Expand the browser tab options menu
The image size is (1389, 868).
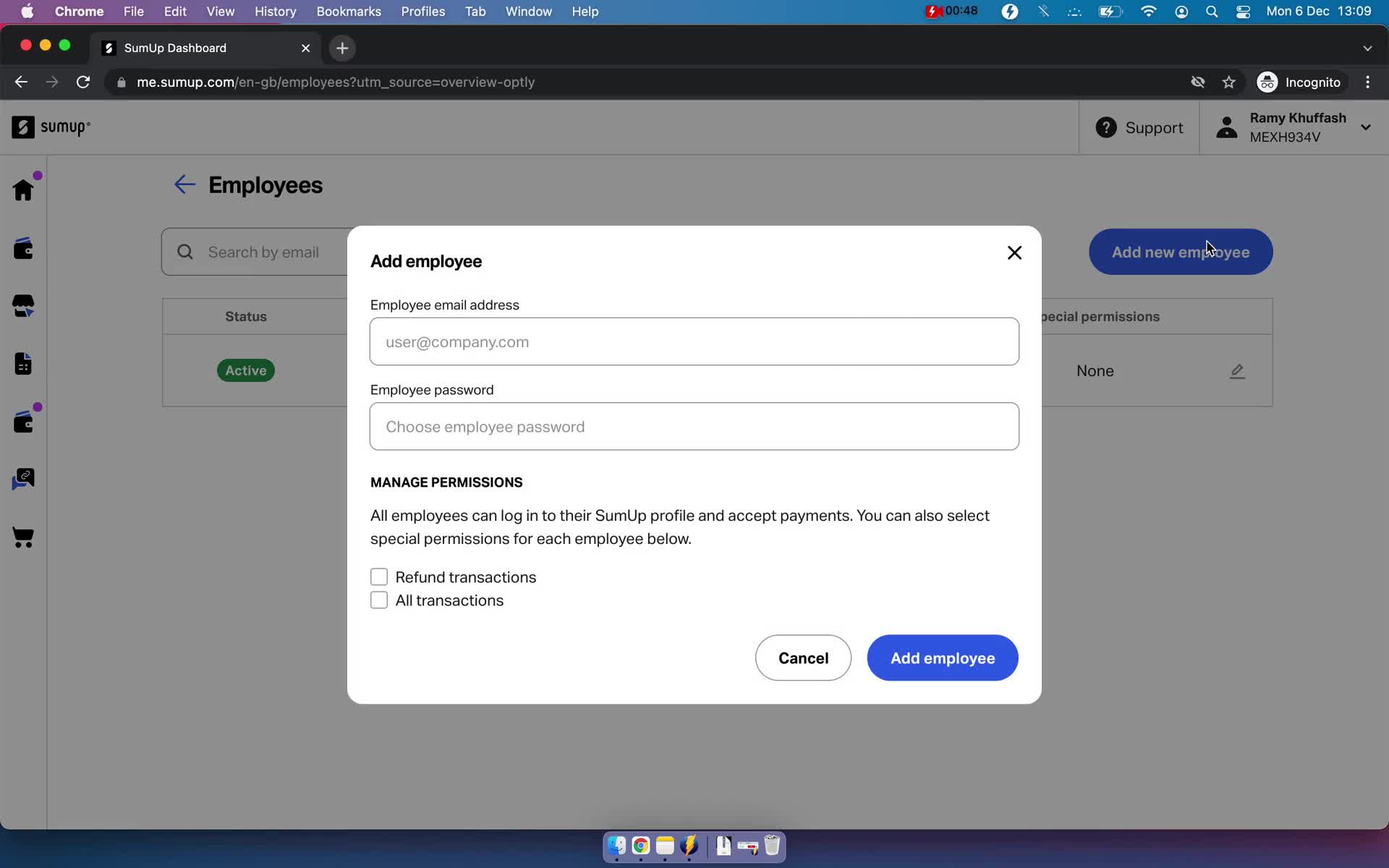1368,47
